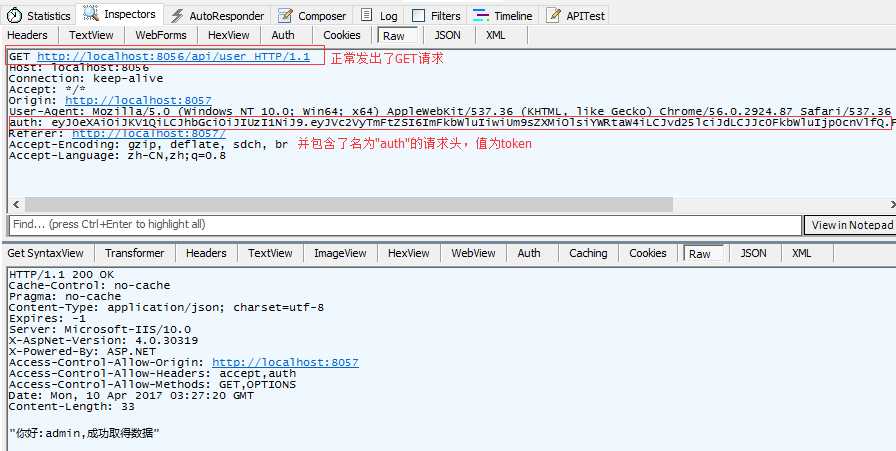This screenshot has width=896, height=451.
Task: Switch to the response JSON tab
Action: (753, 253)
